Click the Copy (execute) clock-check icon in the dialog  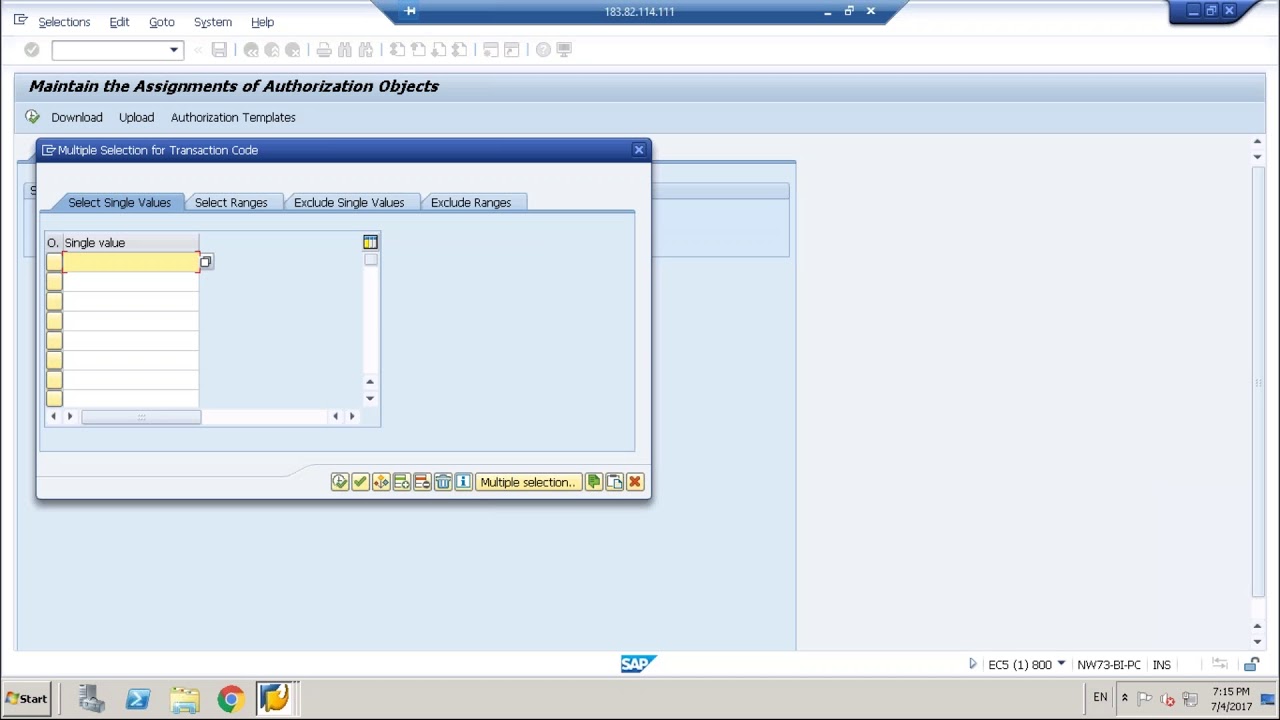[340, 482]
